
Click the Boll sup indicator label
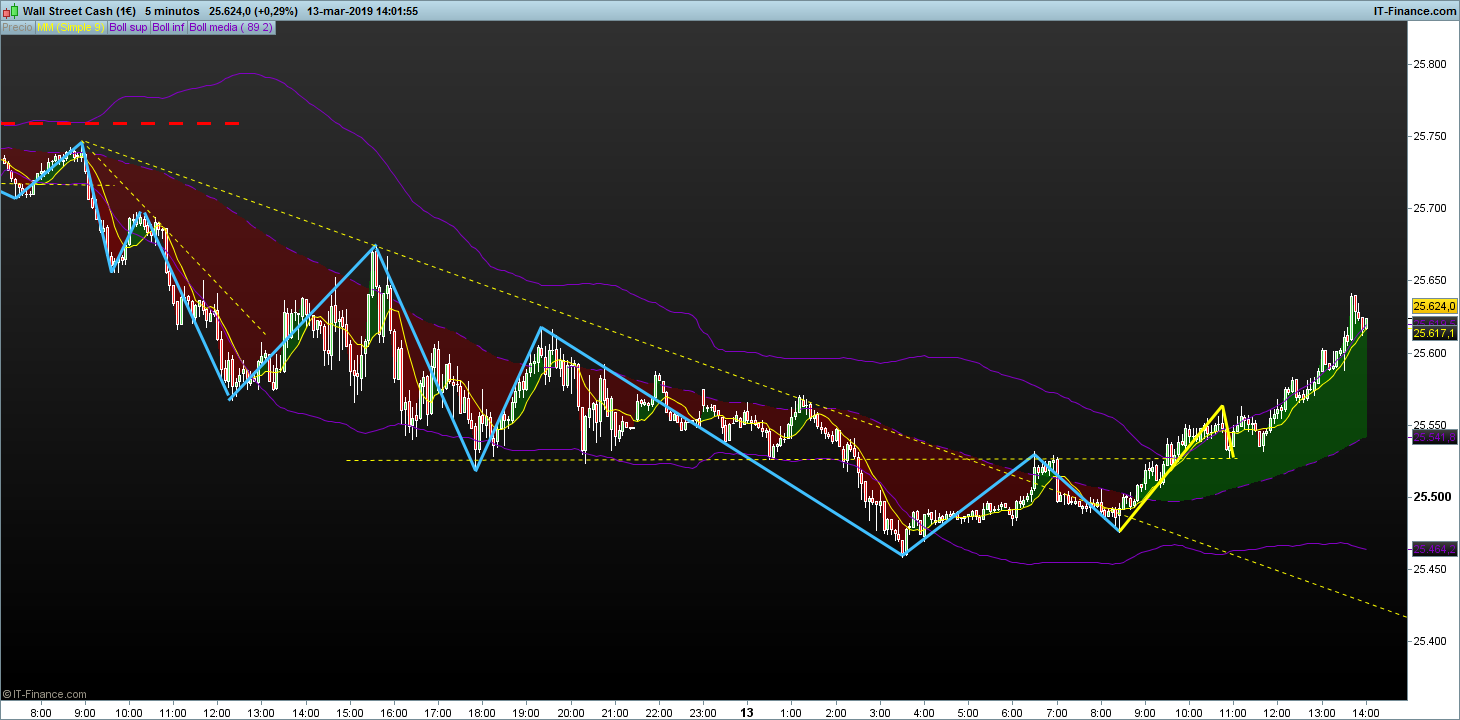tap(127, 27)
